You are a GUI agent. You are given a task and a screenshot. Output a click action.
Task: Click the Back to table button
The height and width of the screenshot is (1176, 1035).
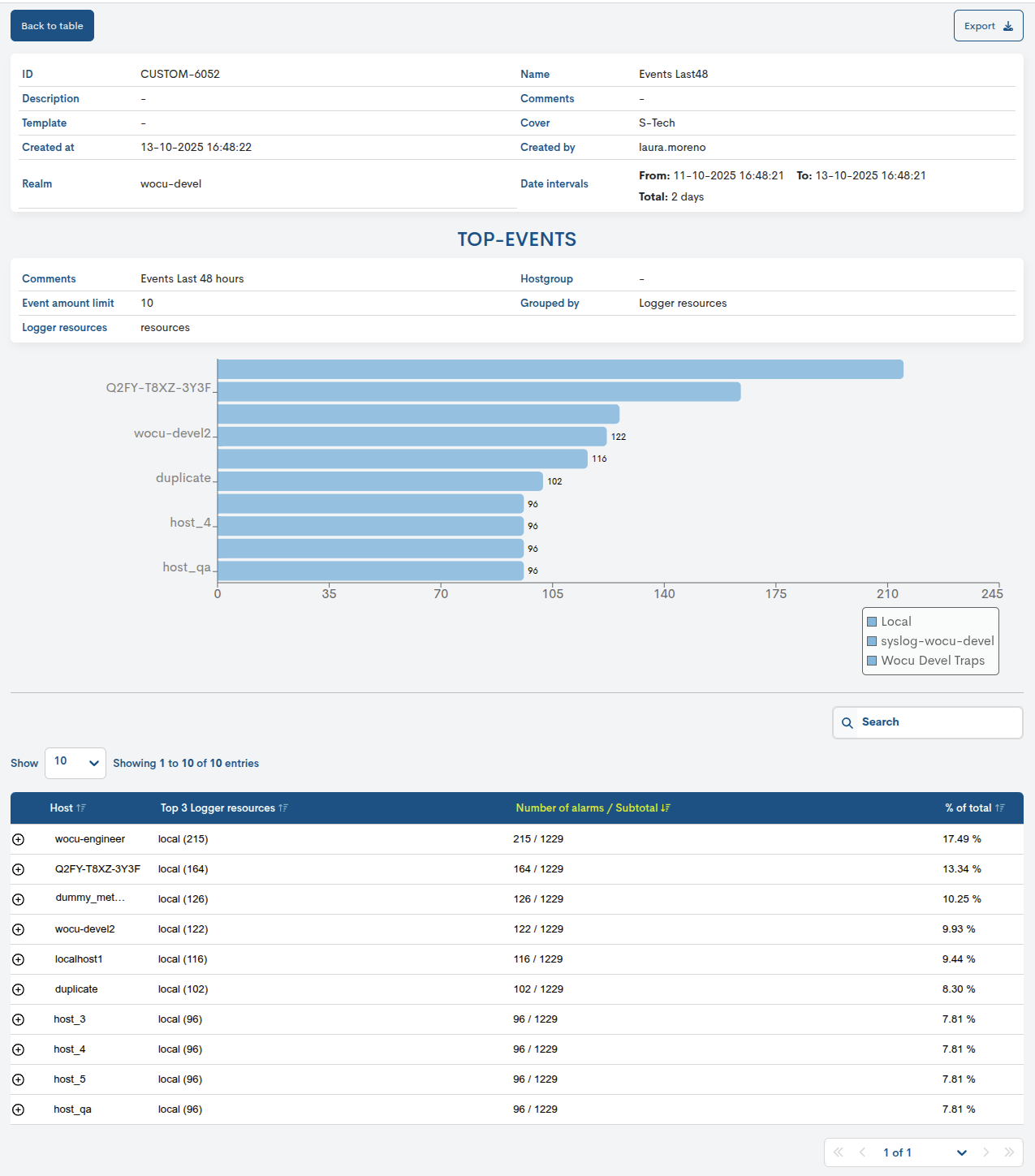(x=52, y=25)
